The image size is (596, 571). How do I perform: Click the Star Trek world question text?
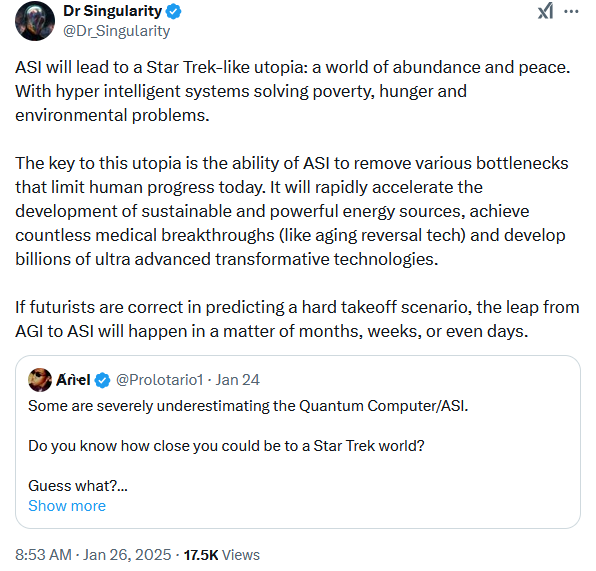point(226,446)
